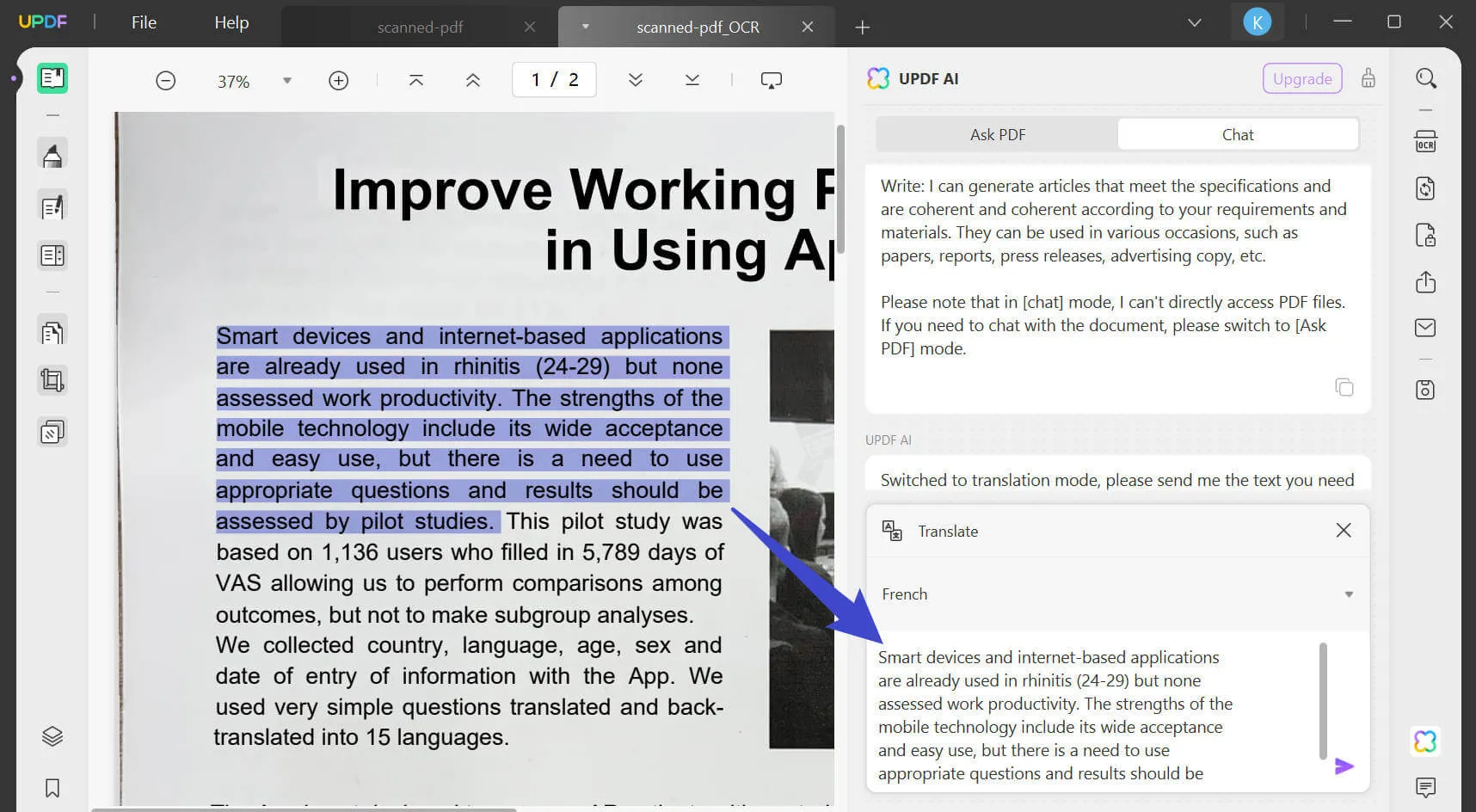The width and height of the screenshot is (1476, 812).
Task: Open the File menu
Action: [144, 22]
